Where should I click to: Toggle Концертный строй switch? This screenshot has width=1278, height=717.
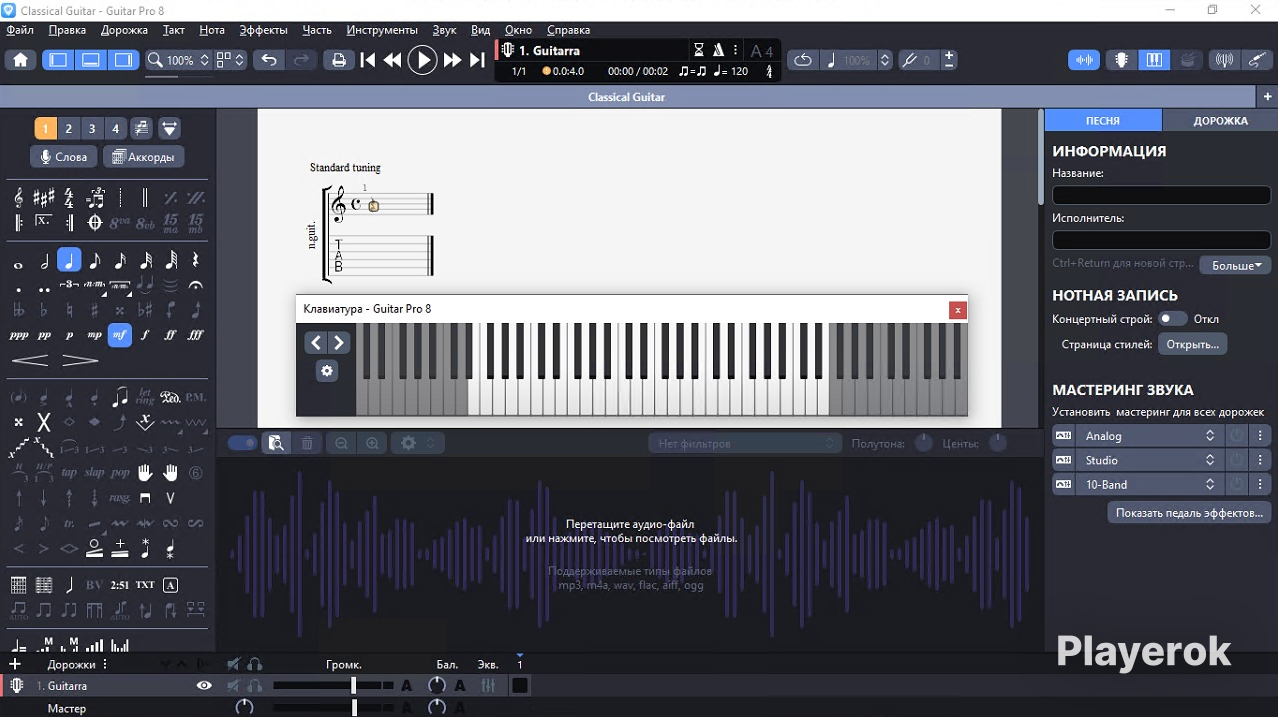(1172, 319)
